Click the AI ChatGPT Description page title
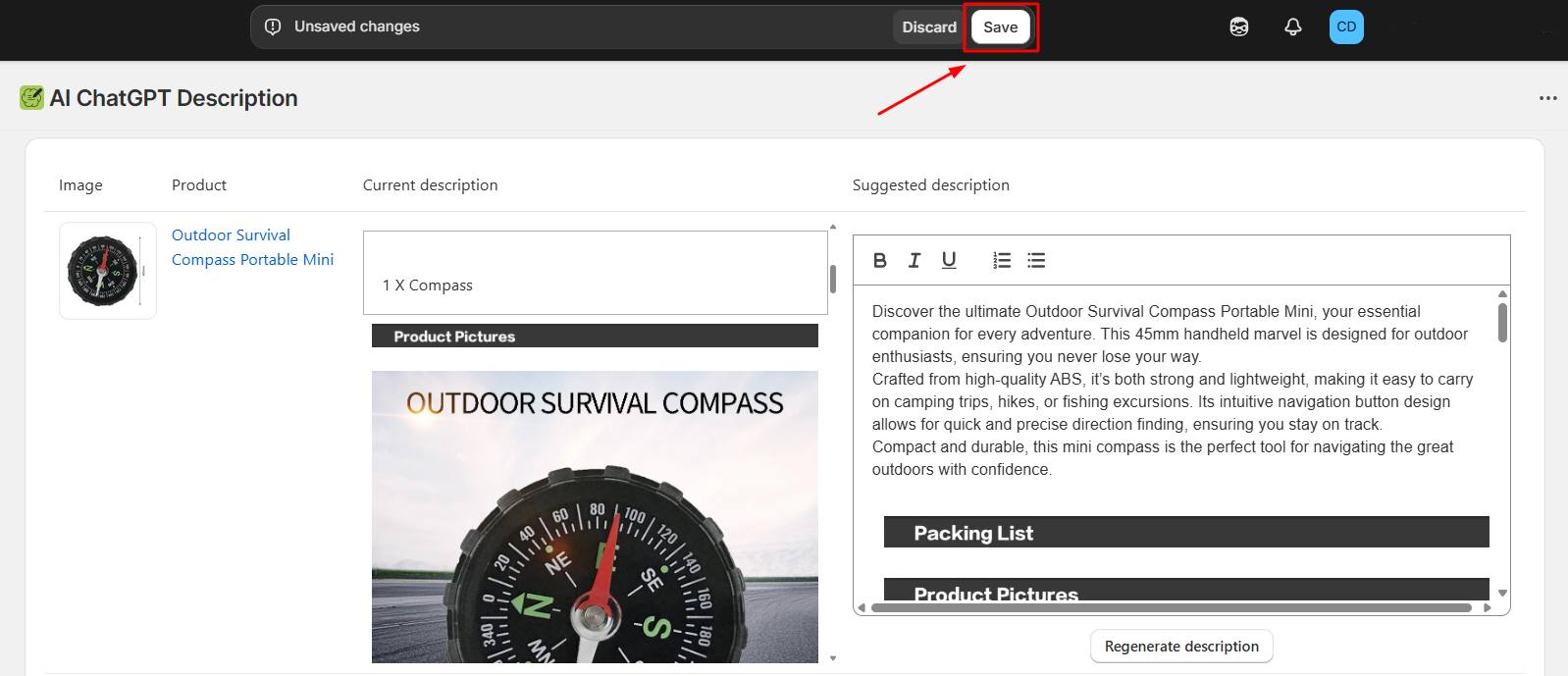The height and width of the screenshot is (676, 1568). [174, 98]
